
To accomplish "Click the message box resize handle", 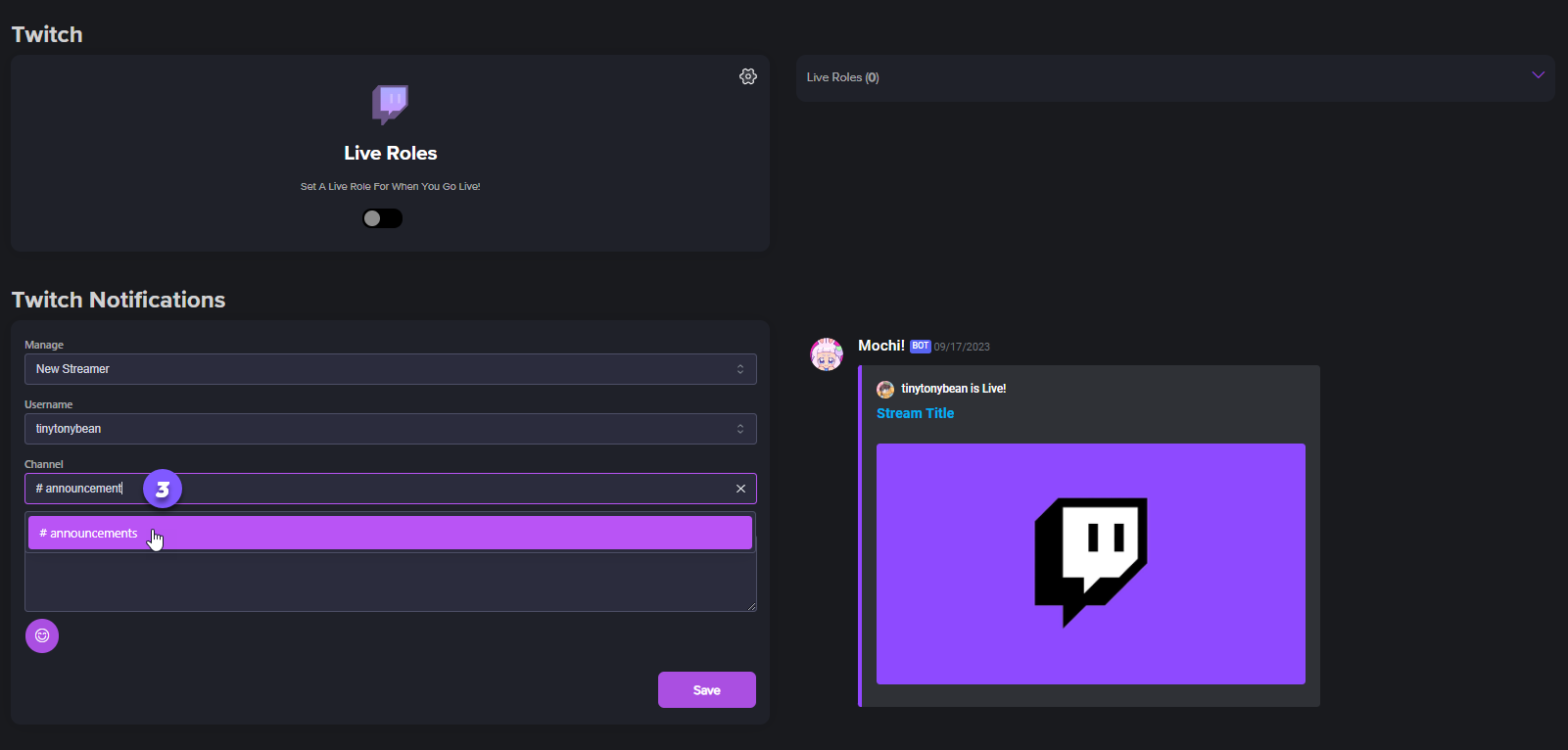I will tap(751, 606).
